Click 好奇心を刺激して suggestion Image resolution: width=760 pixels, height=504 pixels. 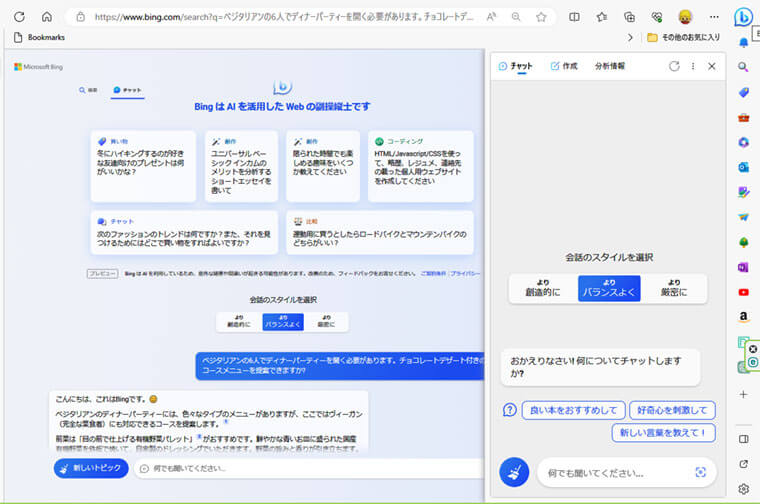(672, 410)
